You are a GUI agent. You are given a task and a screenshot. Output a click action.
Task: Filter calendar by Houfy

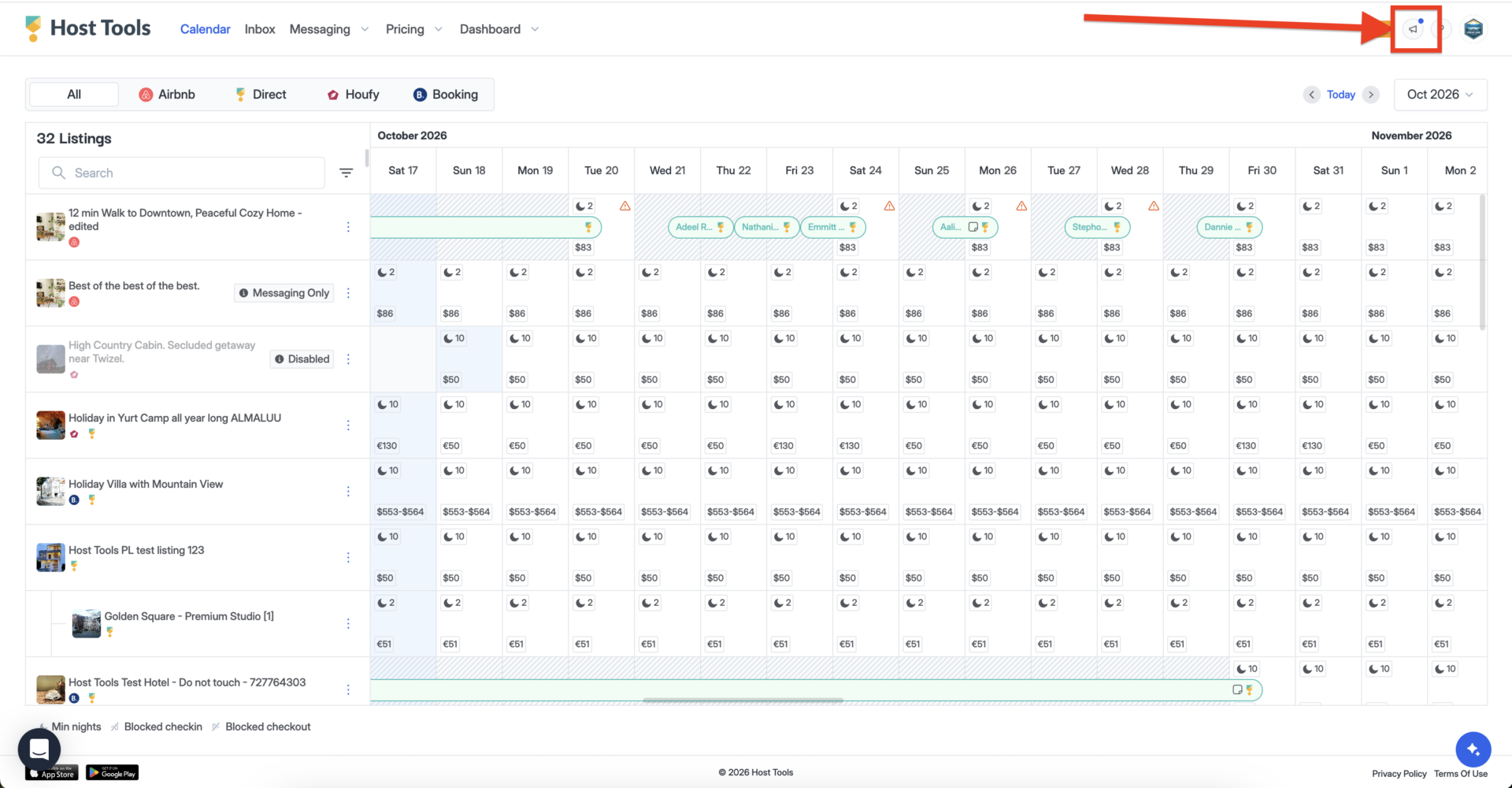[x=354, y=95]
